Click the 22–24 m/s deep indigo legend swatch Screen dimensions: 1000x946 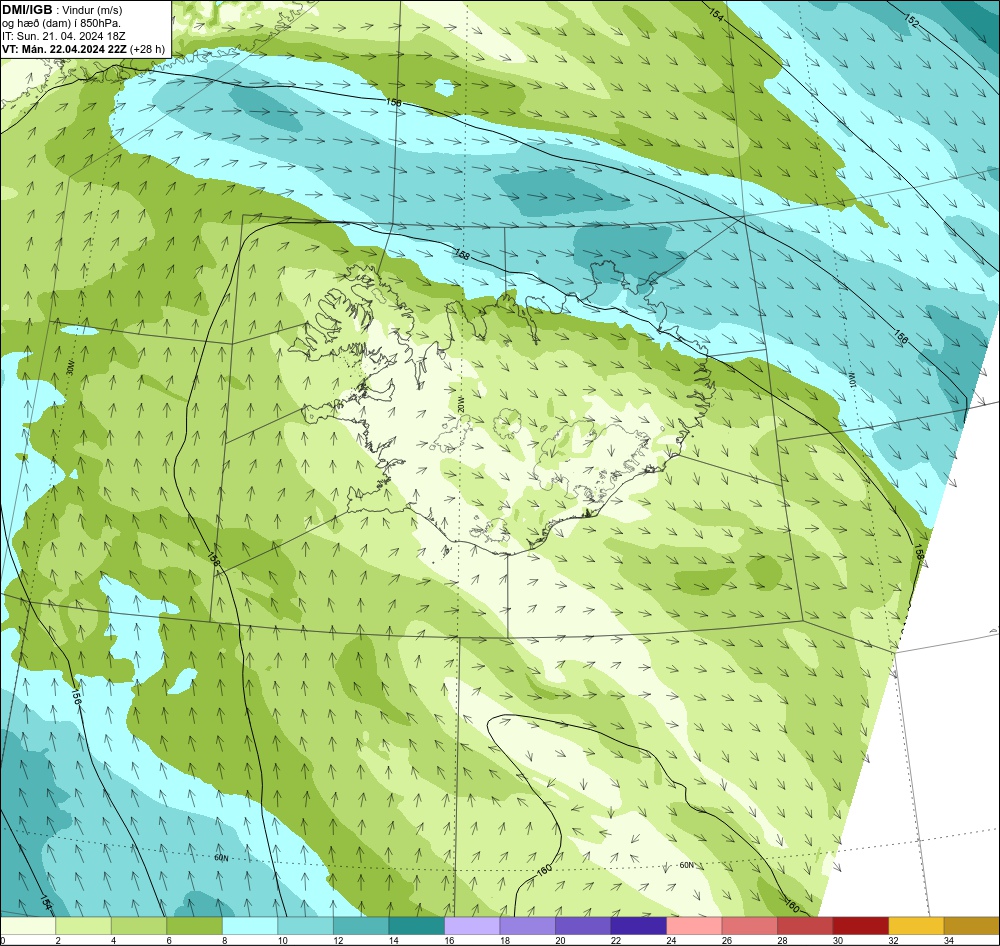[638, 926]
